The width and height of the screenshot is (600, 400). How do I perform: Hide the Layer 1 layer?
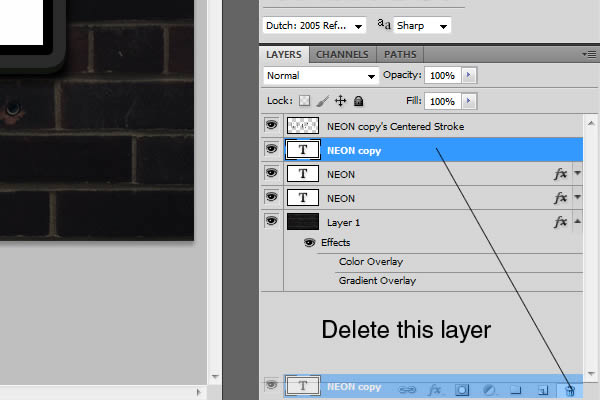coord(271,222)
